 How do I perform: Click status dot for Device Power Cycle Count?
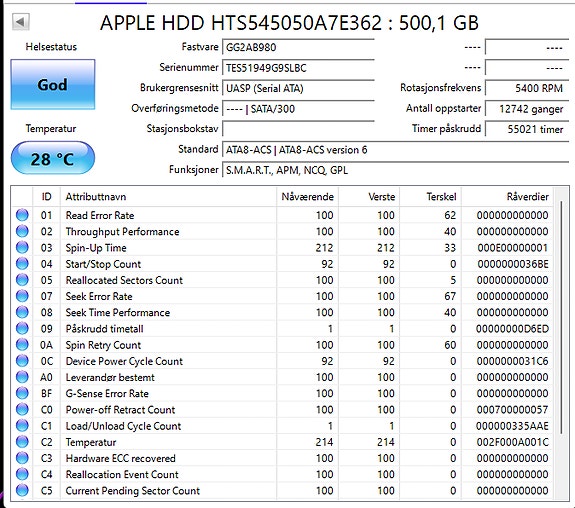(22, 361)
